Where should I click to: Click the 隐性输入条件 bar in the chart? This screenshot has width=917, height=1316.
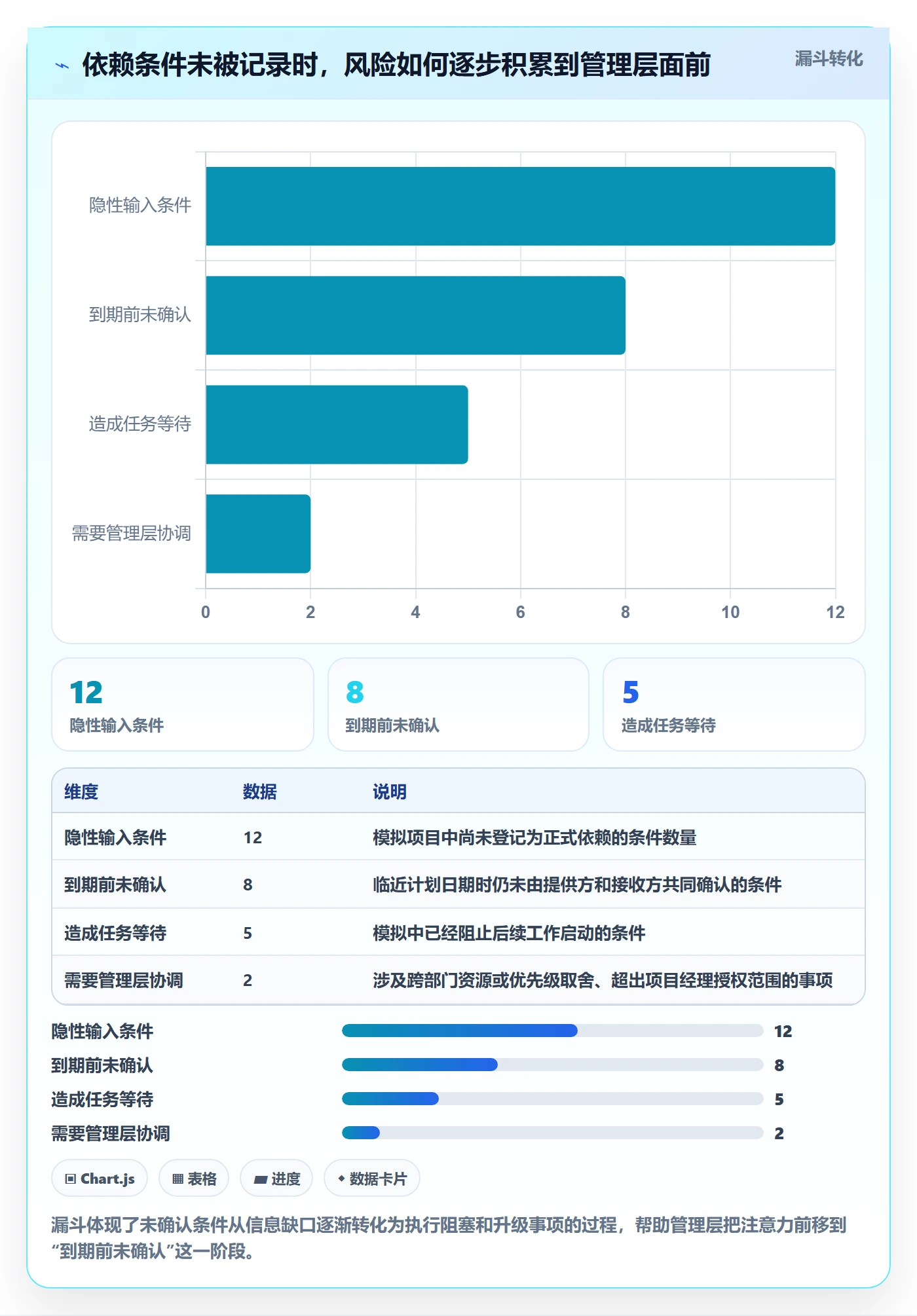(521, 206)
